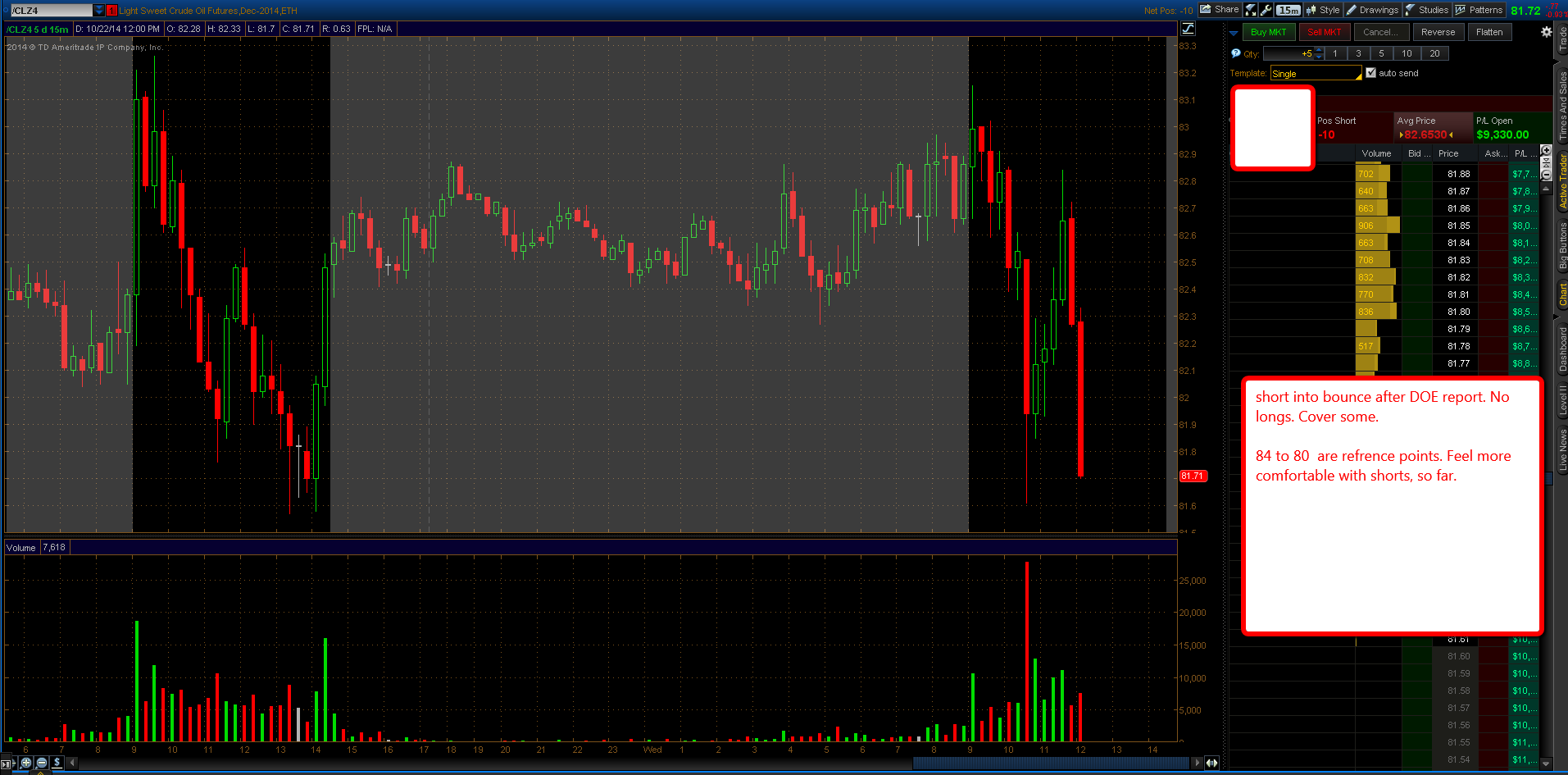Set quantity preset to 3

pos(1358,53)
